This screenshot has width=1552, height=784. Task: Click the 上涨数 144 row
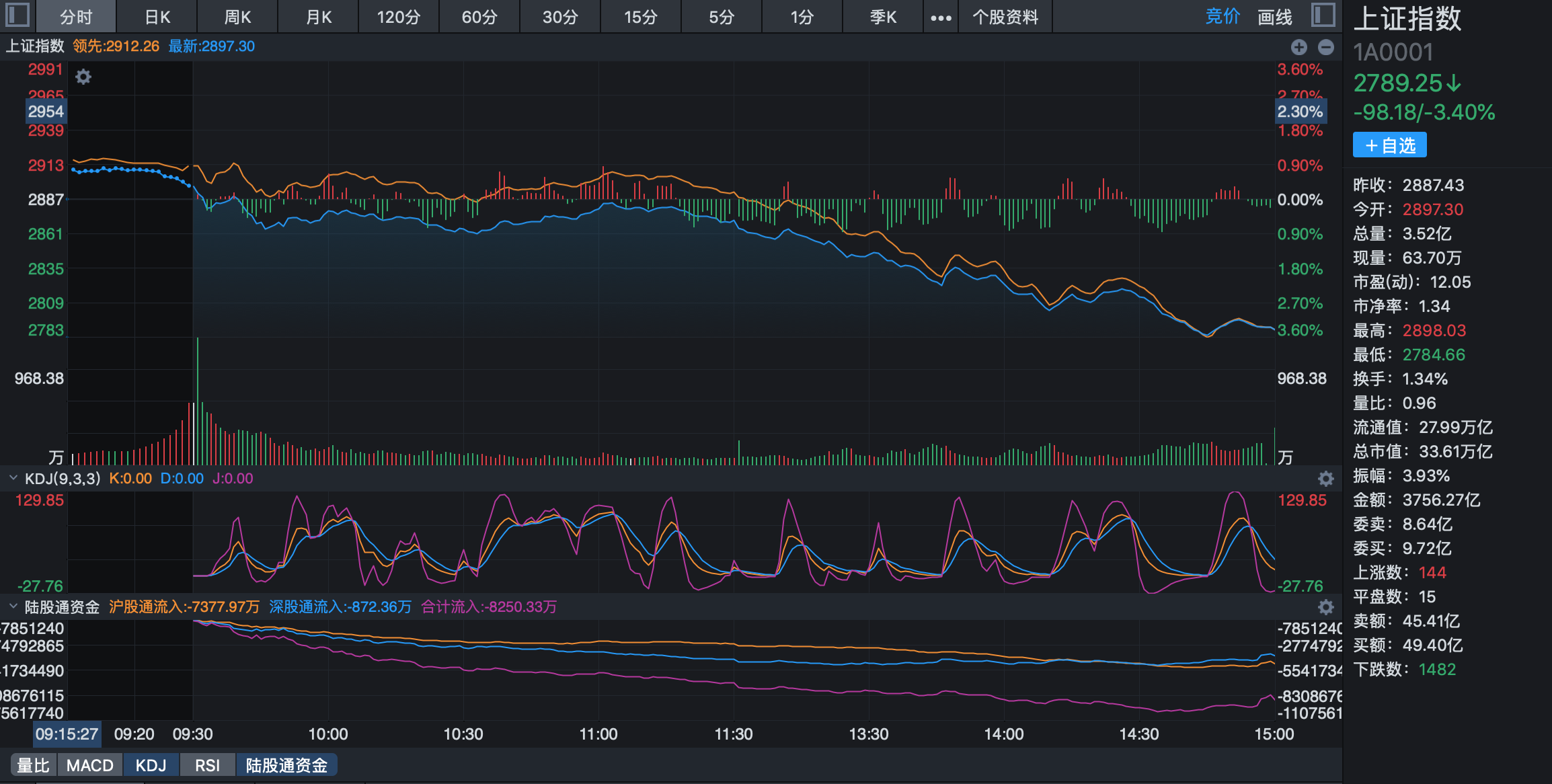click(1399, 572)
